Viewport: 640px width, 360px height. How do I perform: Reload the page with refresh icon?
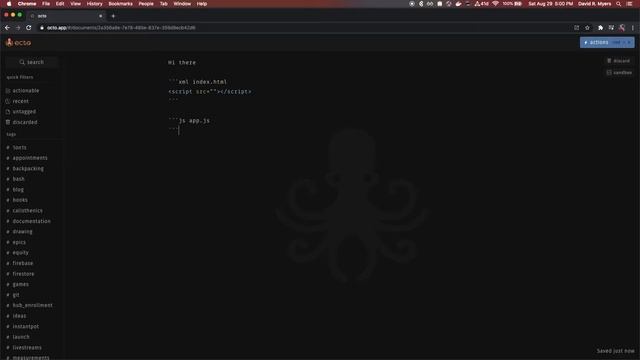[29, 28]
